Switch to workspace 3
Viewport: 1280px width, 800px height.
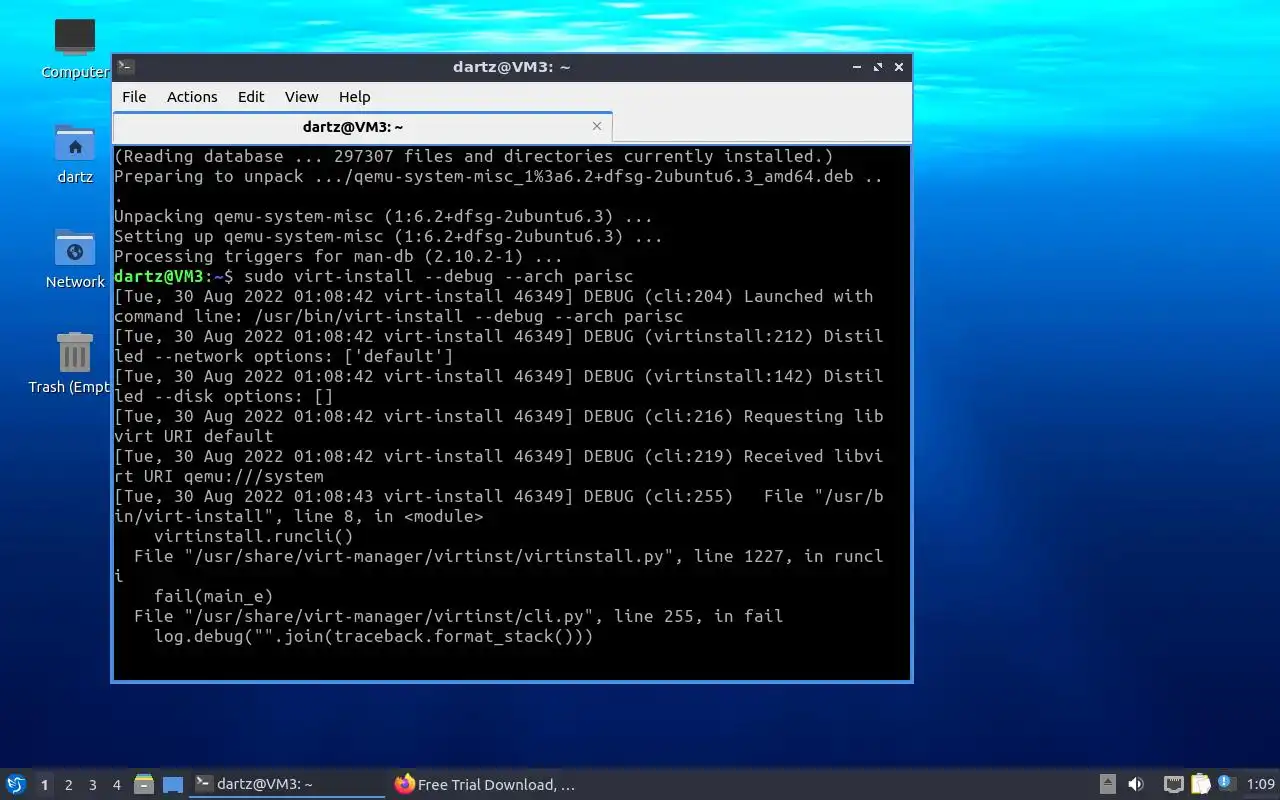[x=92, y=785]
